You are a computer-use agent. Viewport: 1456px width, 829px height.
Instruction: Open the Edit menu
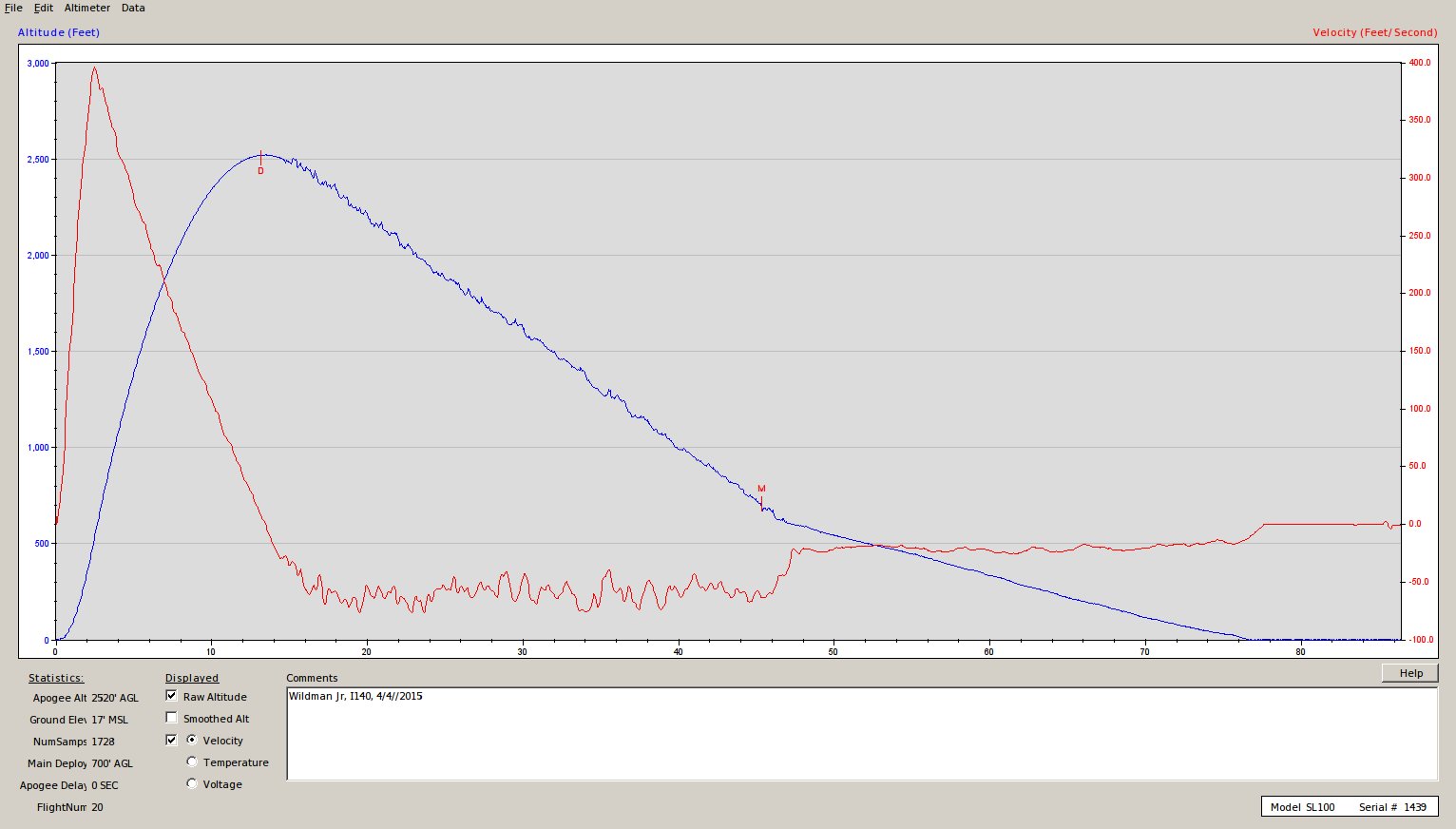coord(44,8)
